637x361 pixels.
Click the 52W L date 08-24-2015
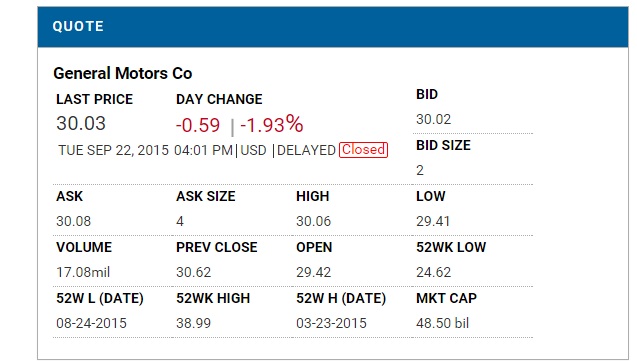coord(91,323)
